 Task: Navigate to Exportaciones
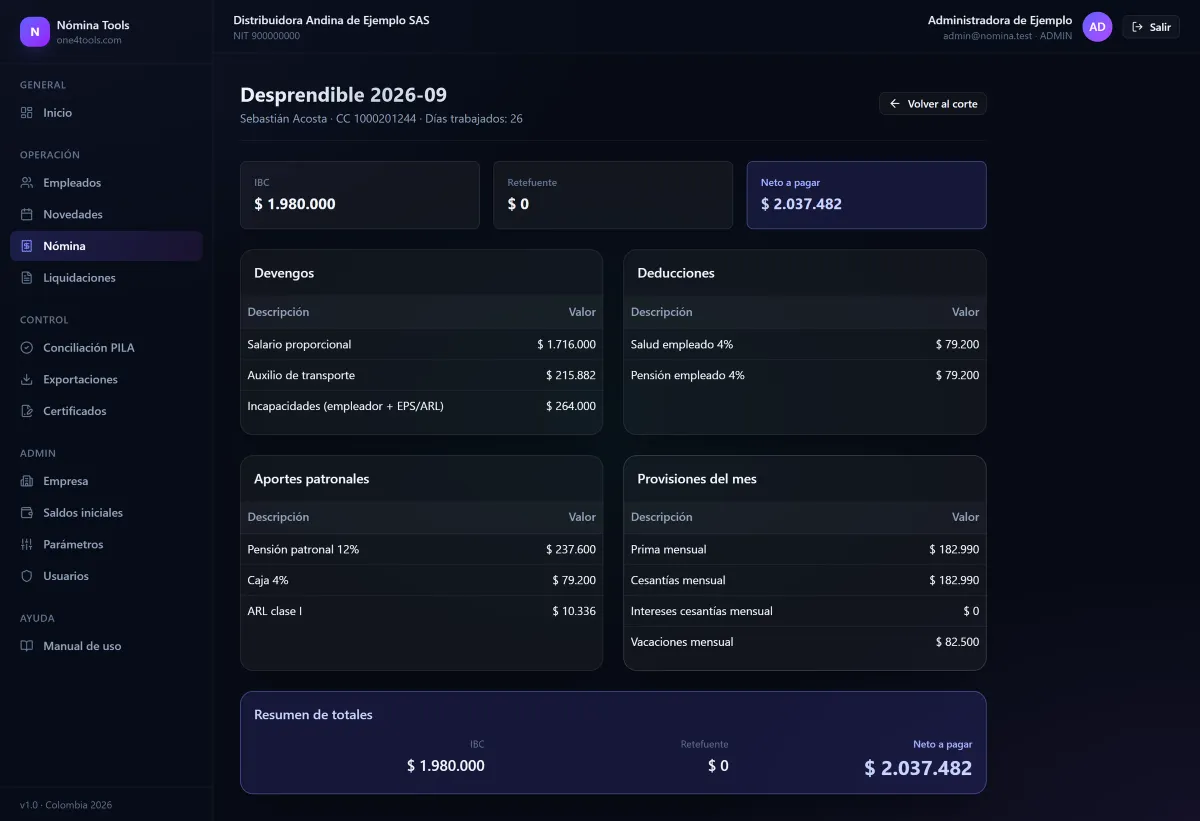[x=106, y=380]
